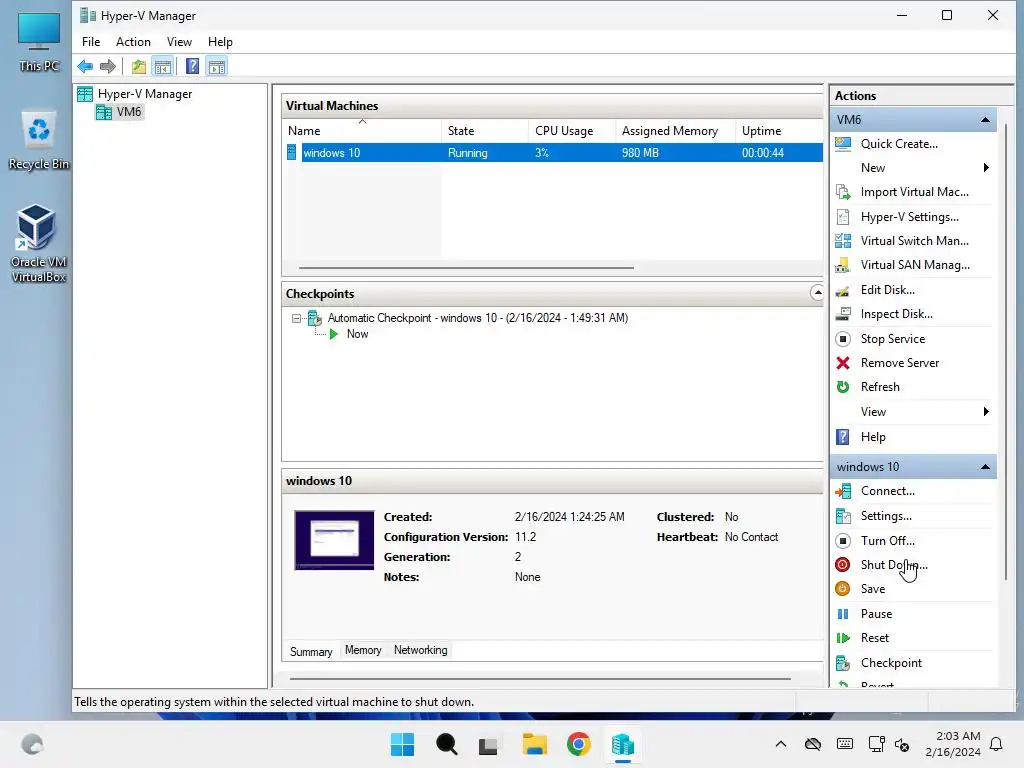Click the Virtual Switch Manager icon

843,241
